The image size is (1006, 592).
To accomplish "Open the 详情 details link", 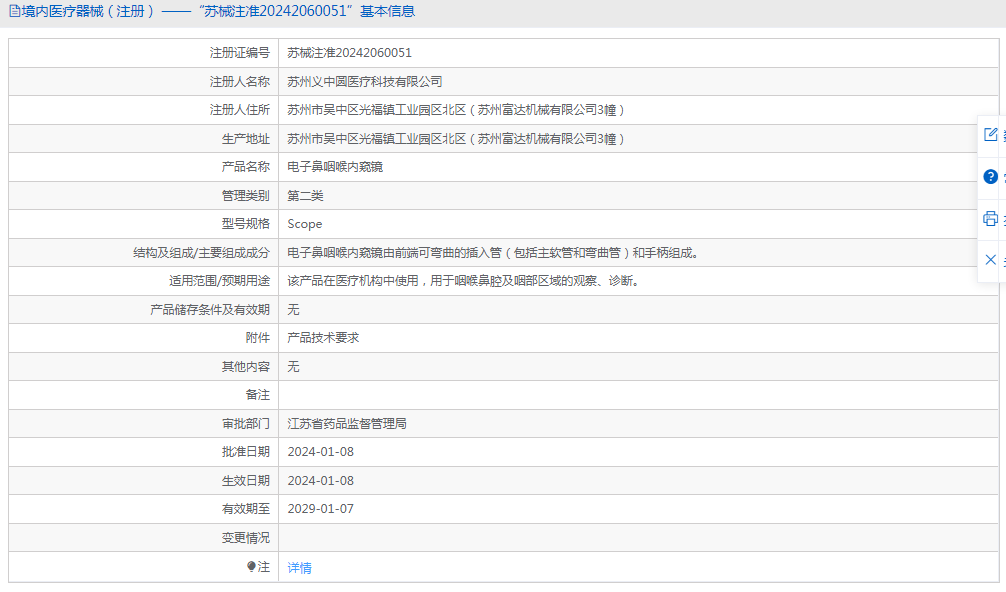I will 299,568.
